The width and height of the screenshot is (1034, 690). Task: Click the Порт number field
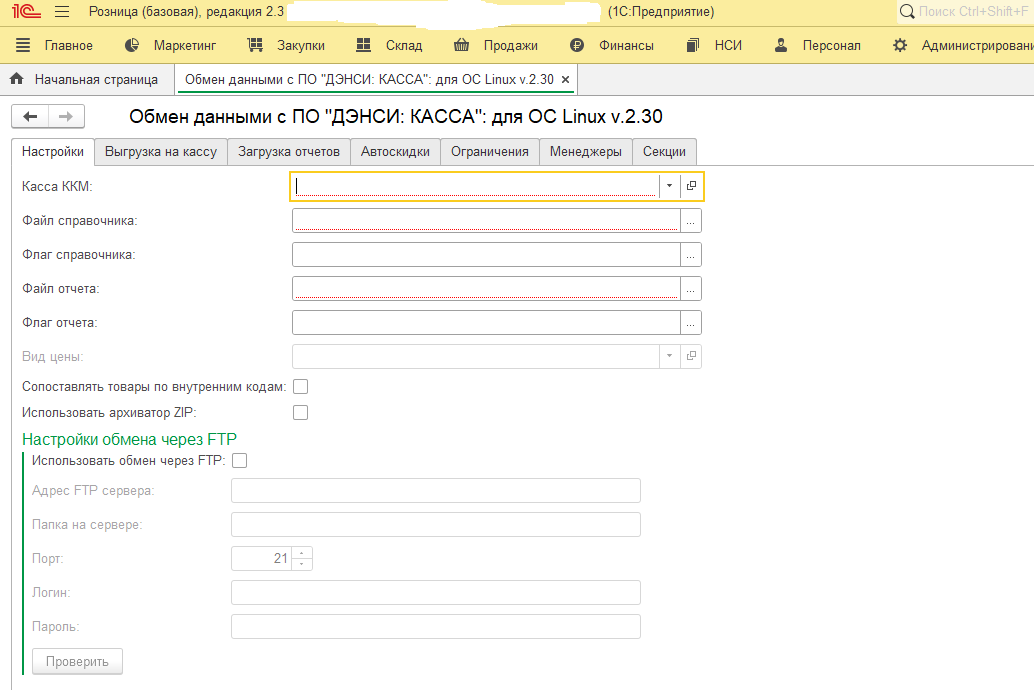point(262,559)
